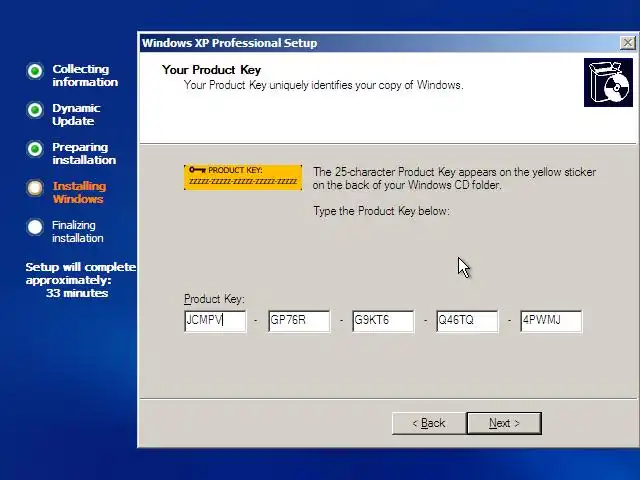640x480 pixels.
Task: Select the fifth key field 4PWMJ
Action: coord(551,321)
